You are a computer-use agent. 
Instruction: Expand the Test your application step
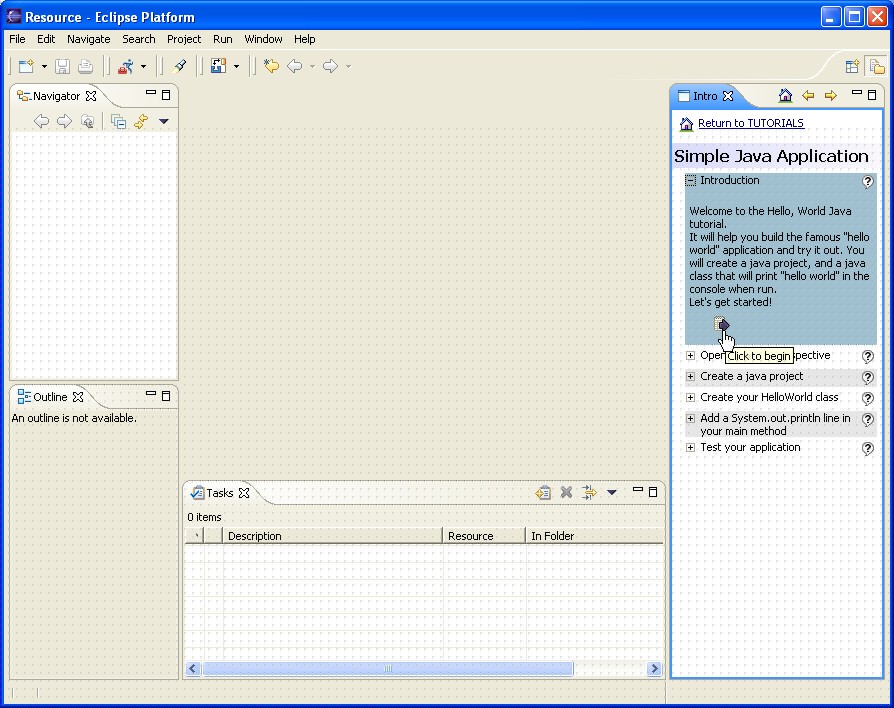point(690,448)
